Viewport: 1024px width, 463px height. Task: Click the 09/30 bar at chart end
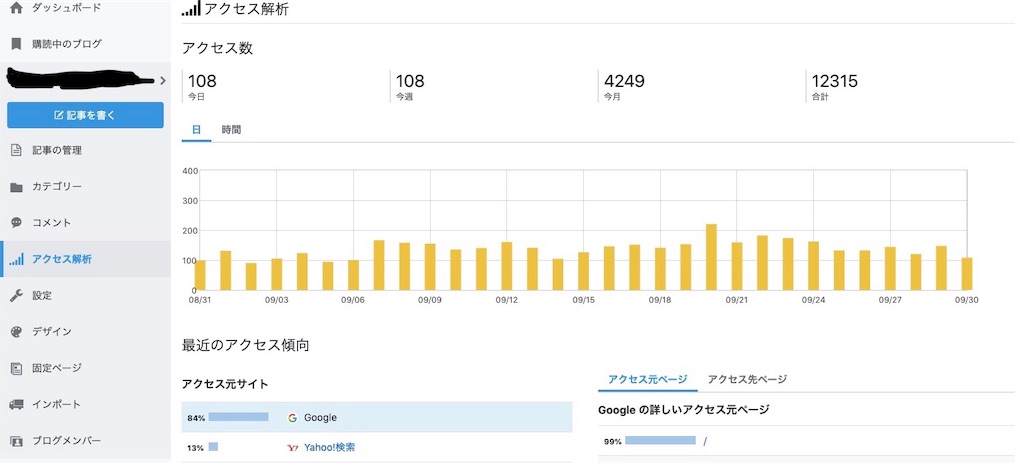(x=967, y=274)
